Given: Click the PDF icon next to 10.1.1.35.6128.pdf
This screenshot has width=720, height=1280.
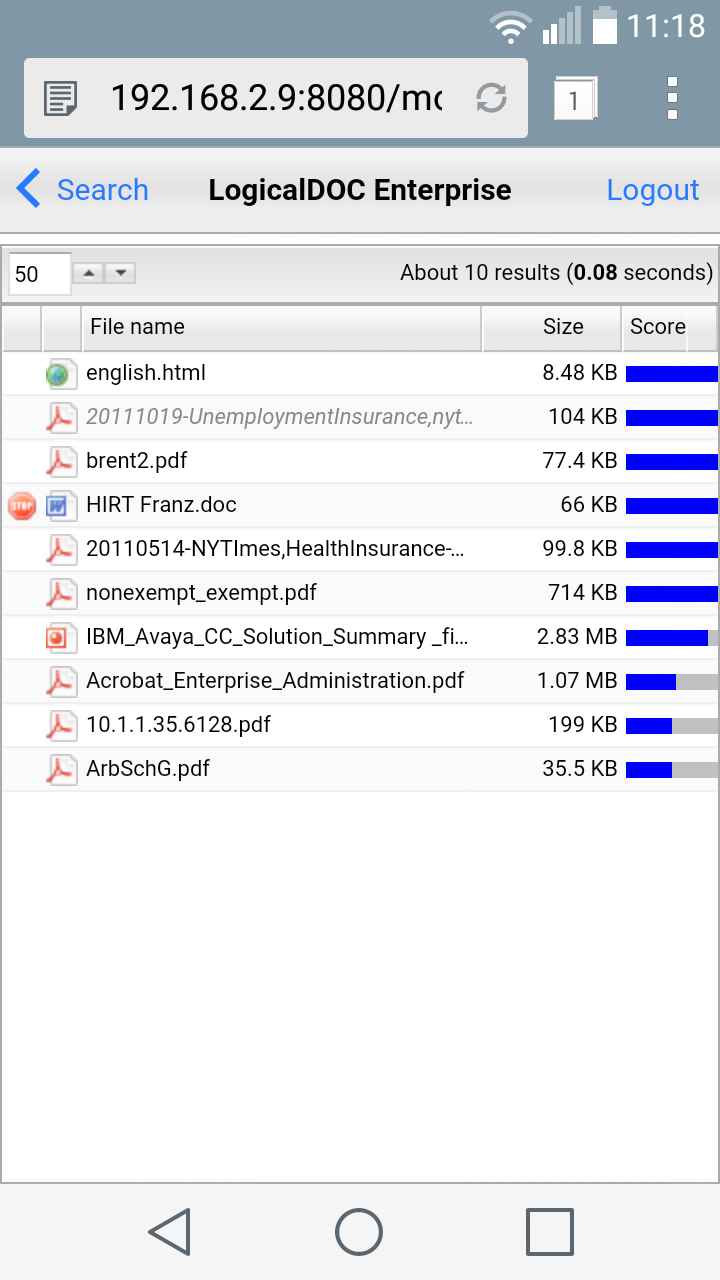Looking at the screenshot, I should tap(61, 725).
